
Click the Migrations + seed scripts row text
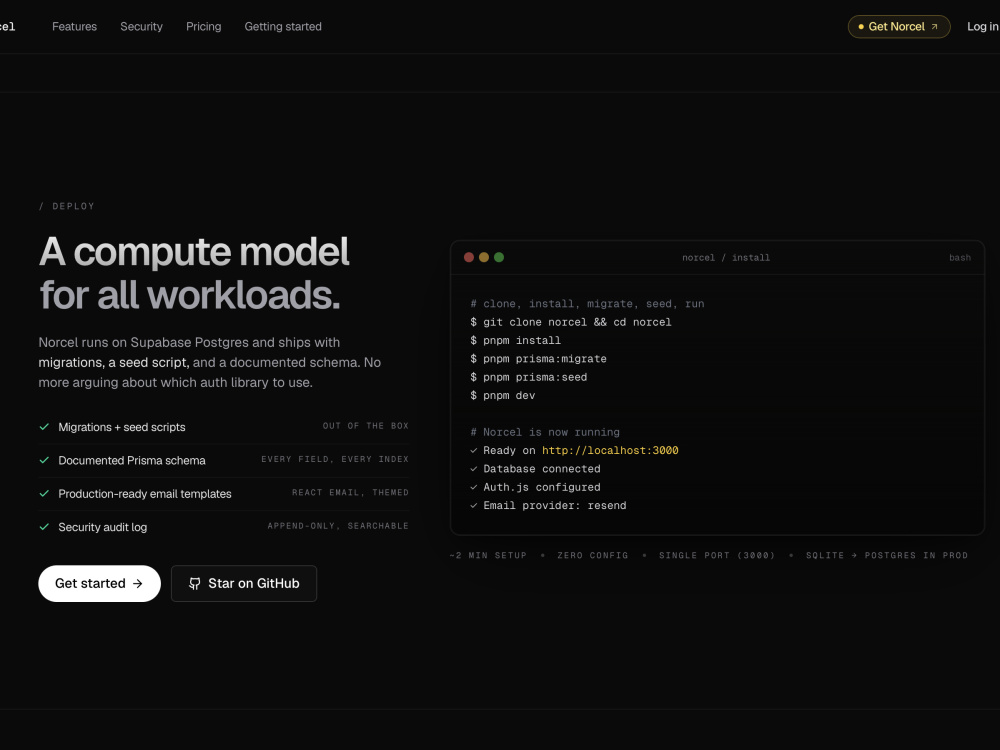(x=122, y=427)
